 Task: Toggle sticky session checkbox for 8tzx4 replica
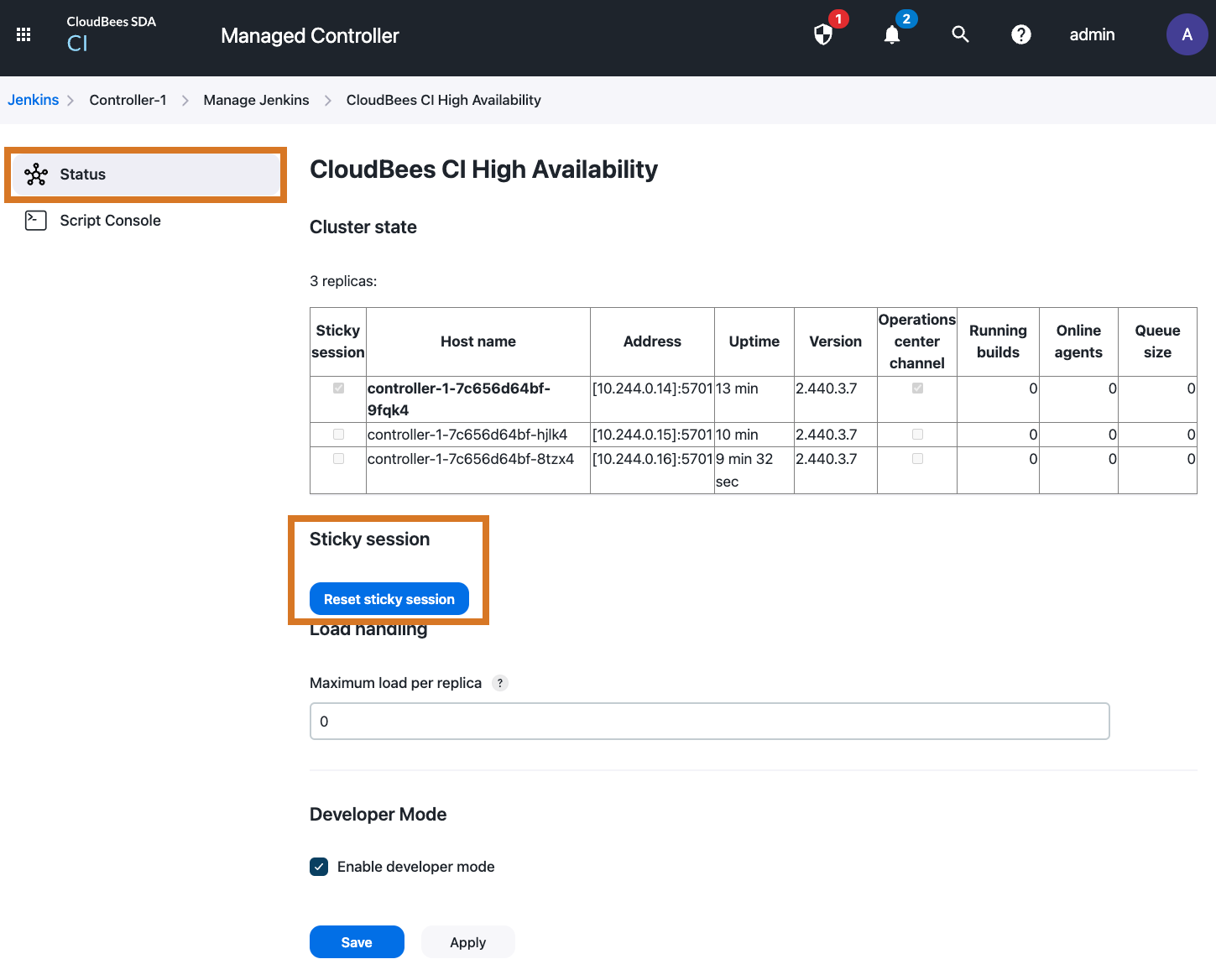(x=338, y=459)
